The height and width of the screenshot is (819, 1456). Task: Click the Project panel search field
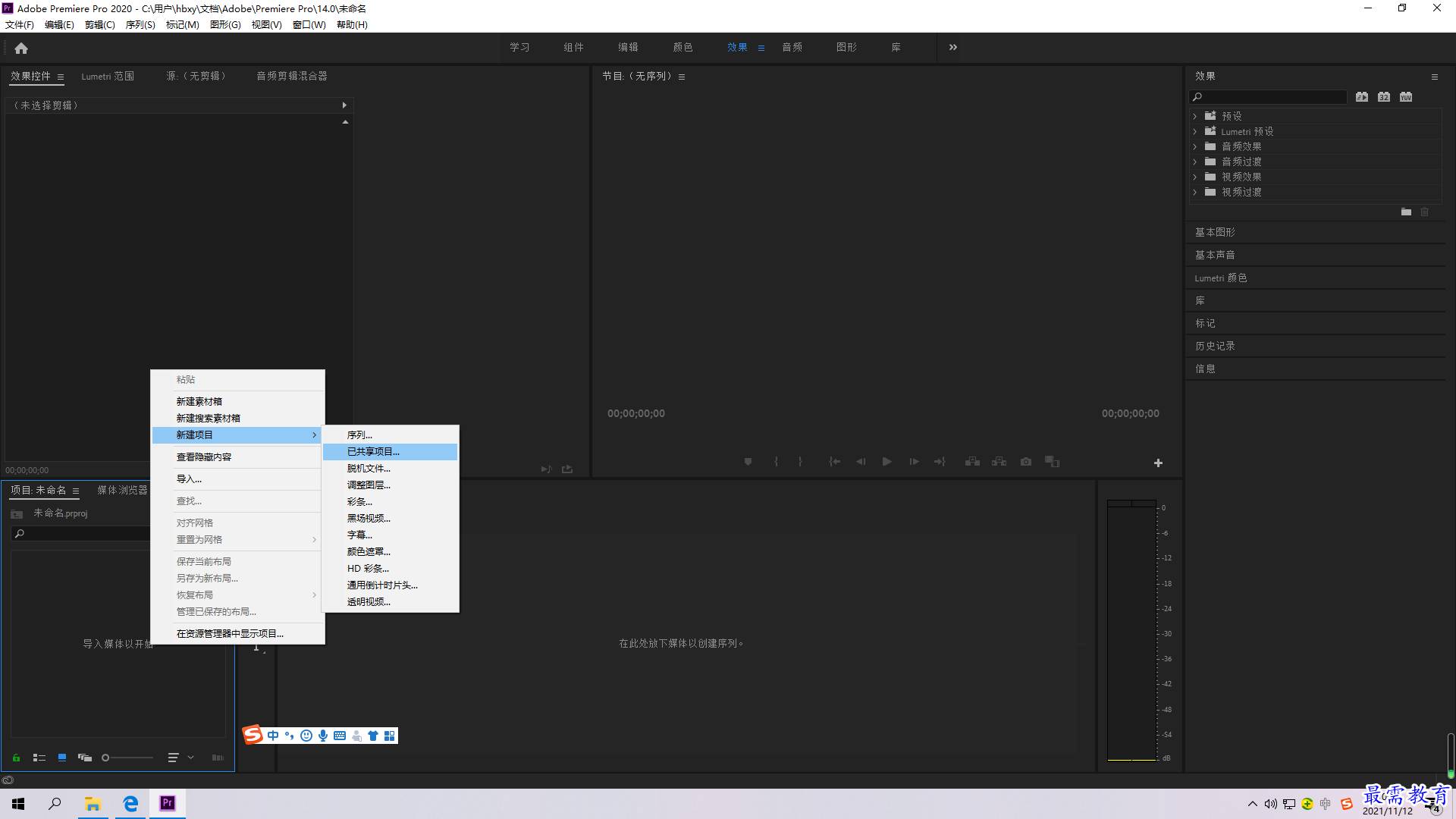80,534
